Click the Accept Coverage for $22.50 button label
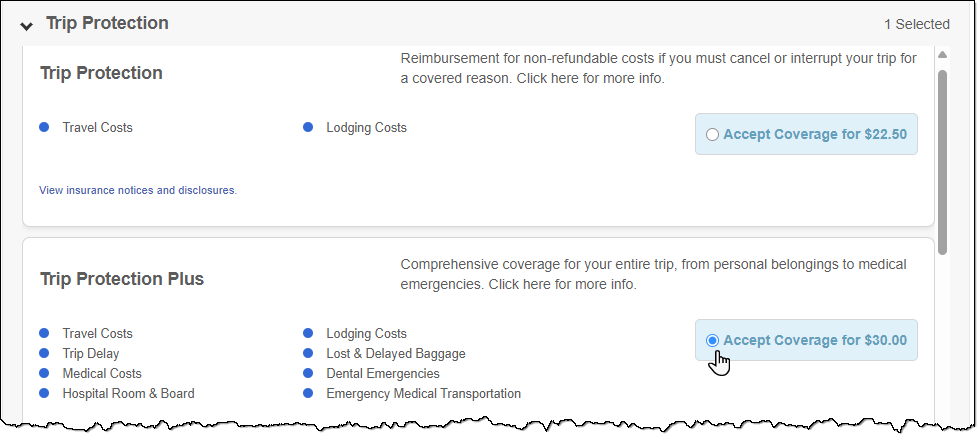 point(815,134)
